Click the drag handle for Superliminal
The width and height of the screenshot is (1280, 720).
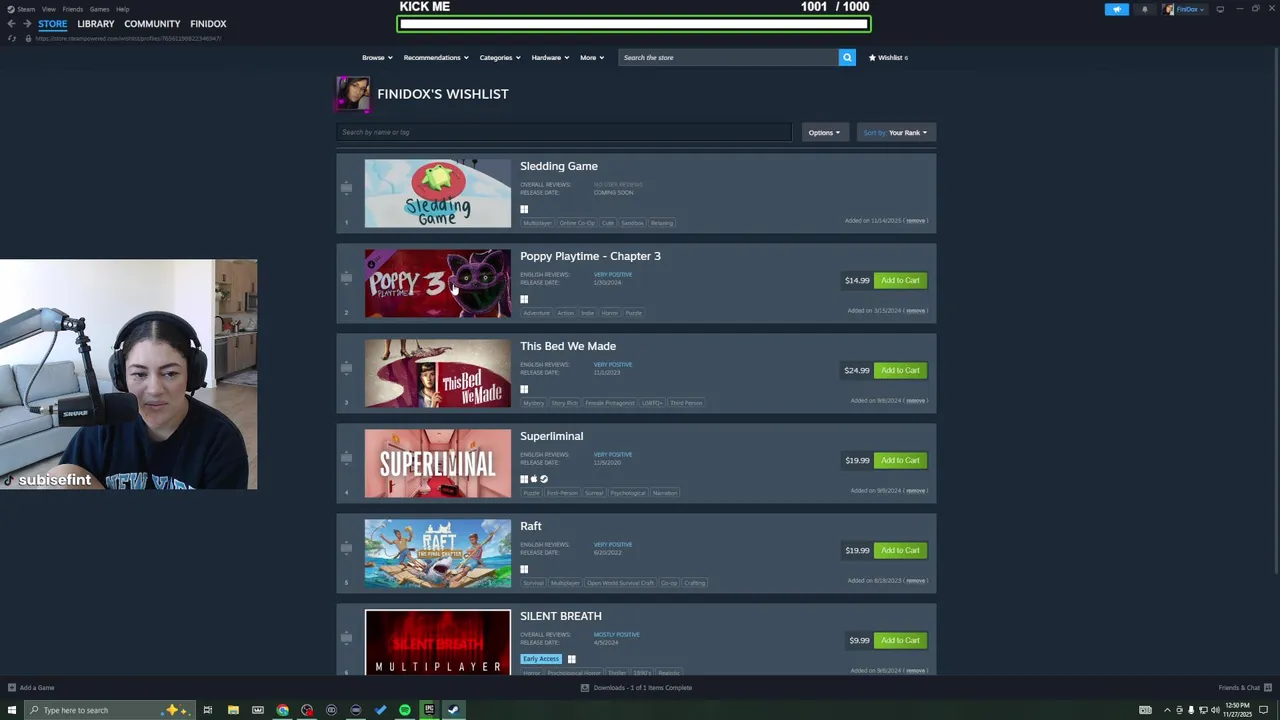pyautogui.click(x=346, y=458)
